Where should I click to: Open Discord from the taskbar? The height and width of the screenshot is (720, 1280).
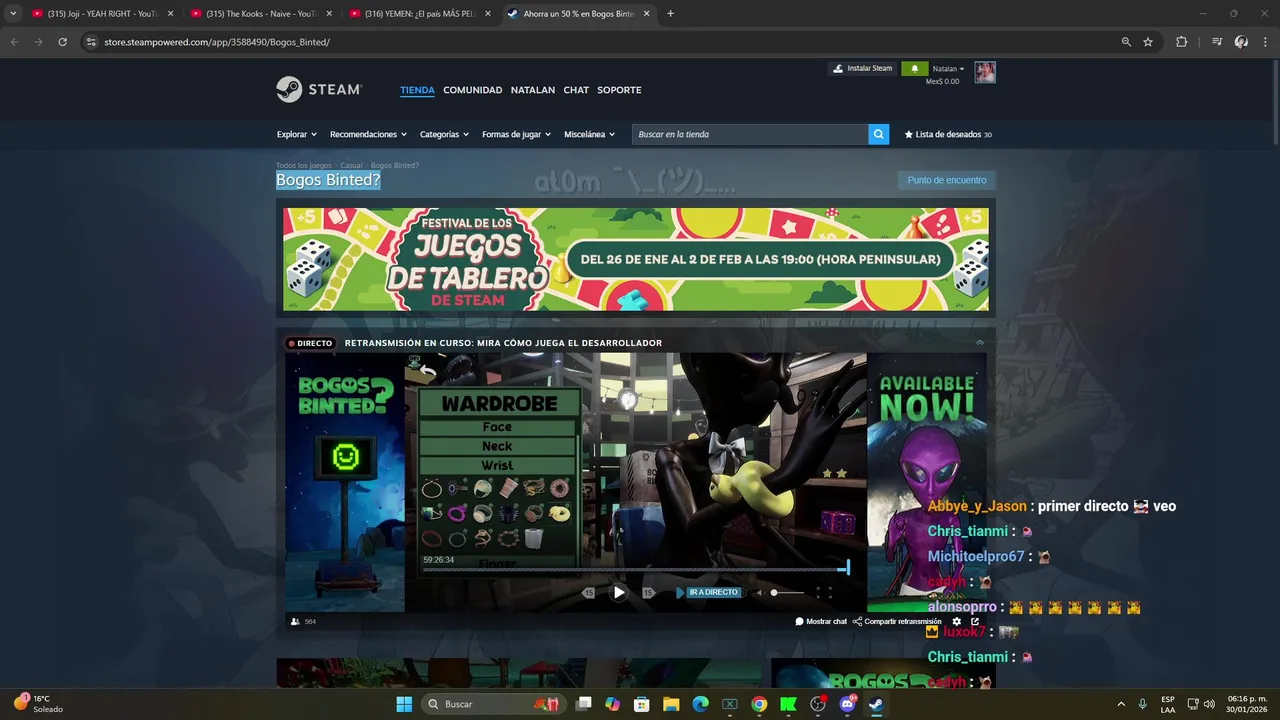point(848,704)
